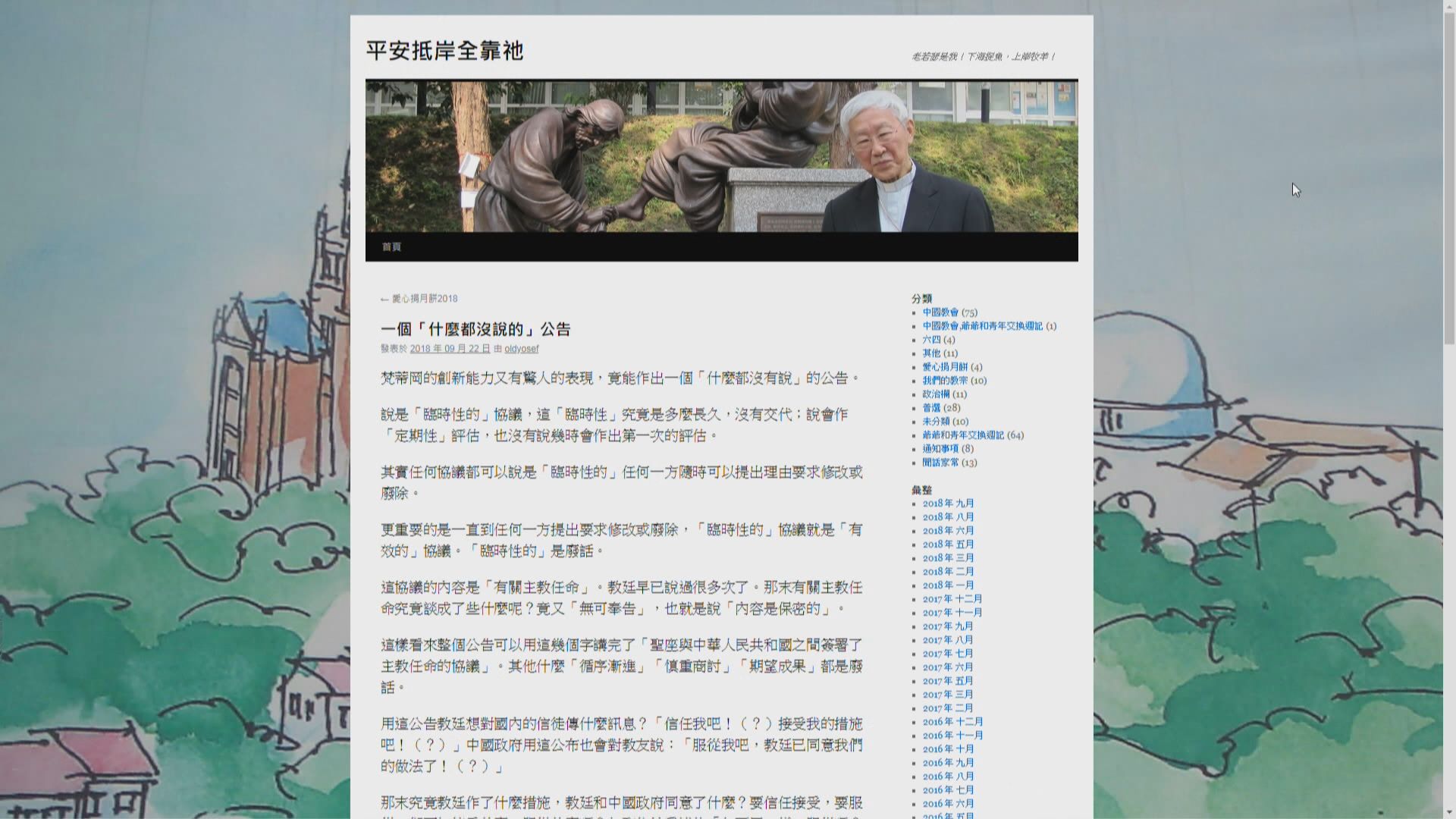Browse the 通知事項 category
The width and height of the screenshot is (1456, 819).
[x=940, y=449]
